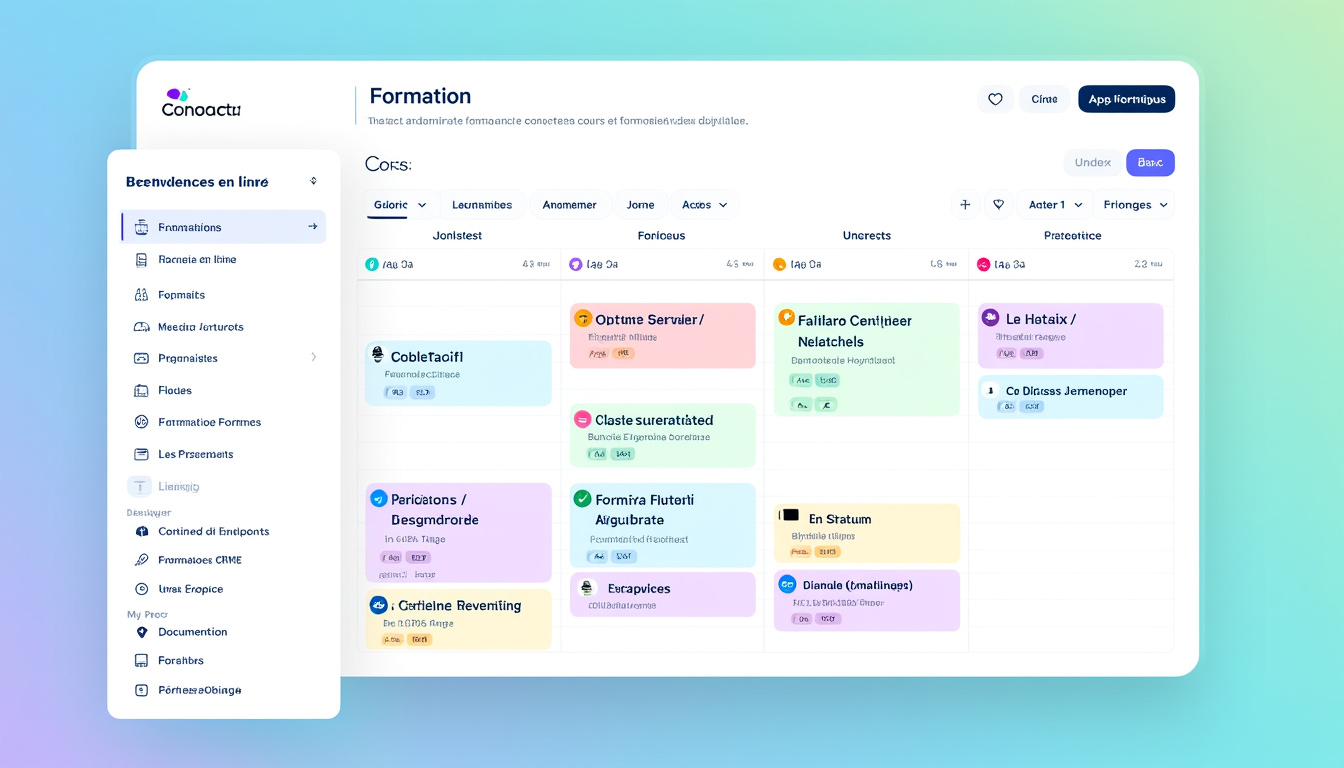
Task: Open the Co Diaass Jemenoper card
Action: tap(1070, 397)
